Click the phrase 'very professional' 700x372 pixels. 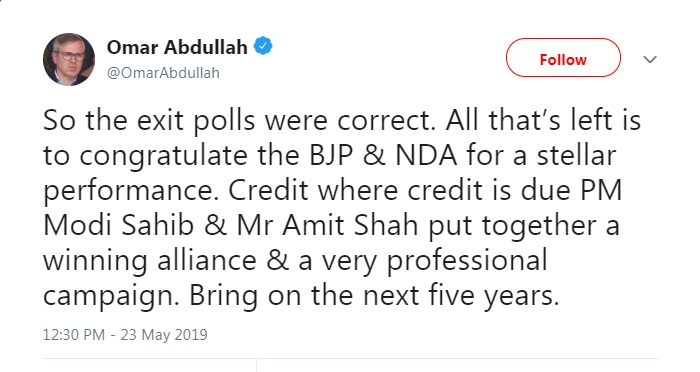tap(435, 262)
